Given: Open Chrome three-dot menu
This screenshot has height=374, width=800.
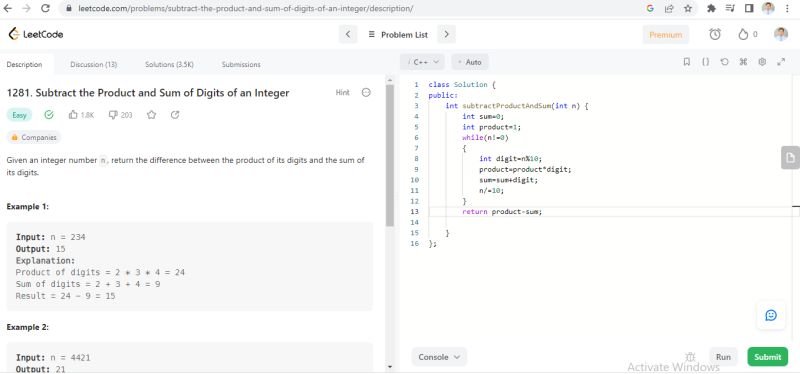Looking at the screenshot, I should 788,8.
